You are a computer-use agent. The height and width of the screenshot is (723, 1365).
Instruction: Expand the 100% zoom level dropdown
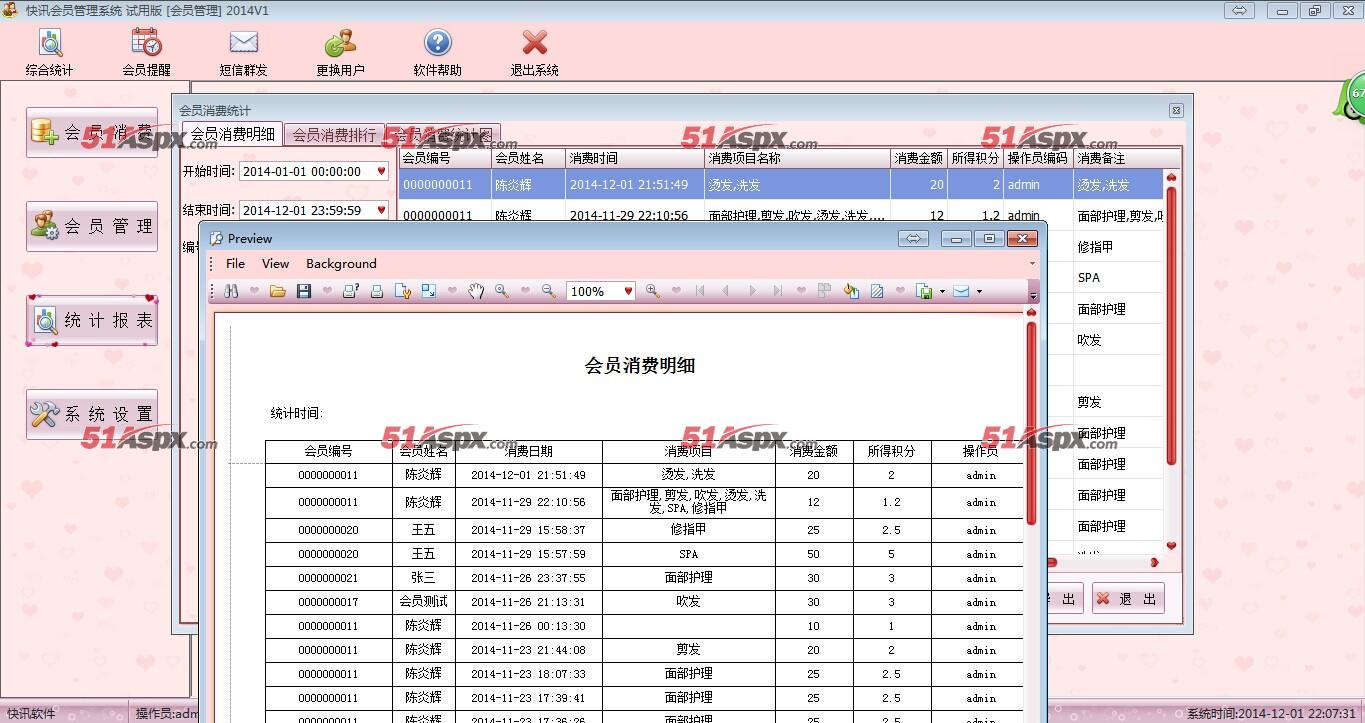[x=628, y=291]
